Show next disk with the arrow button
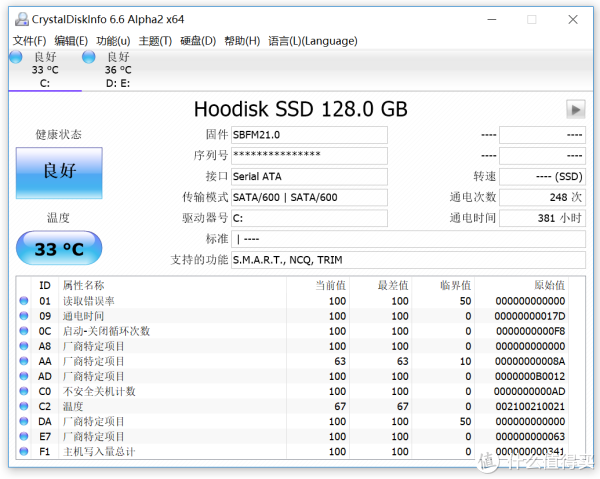Screen dimensions: 600x479 point(576,110)
